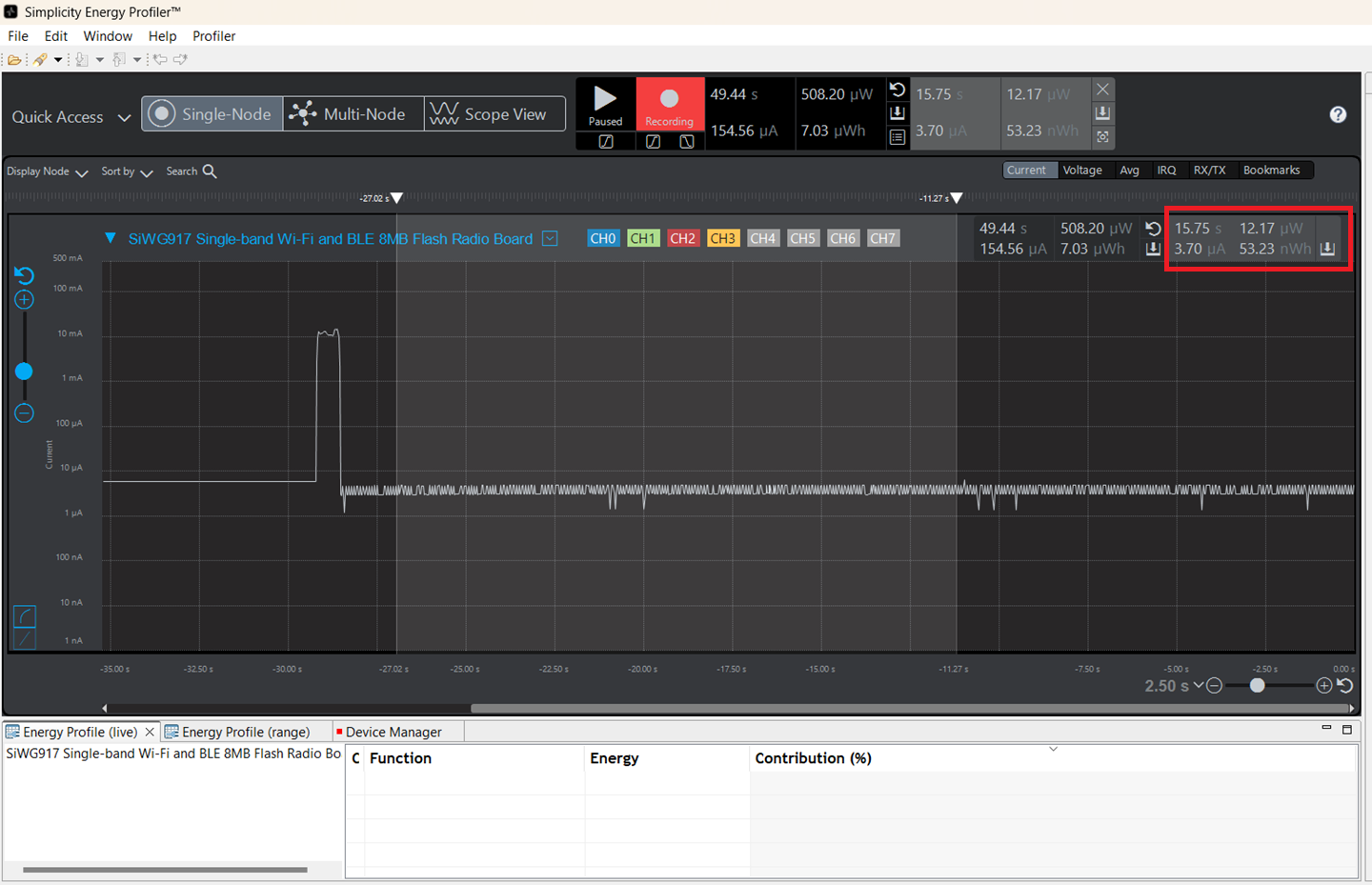Enable the CH4 channel

pyautogui.click(x=763, y=238)
